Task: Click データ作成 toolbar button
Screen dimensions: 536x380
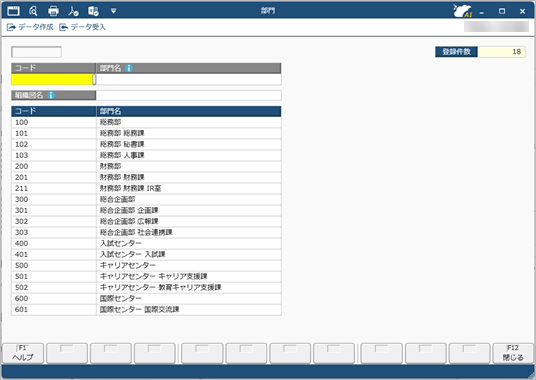Action: 30,27
